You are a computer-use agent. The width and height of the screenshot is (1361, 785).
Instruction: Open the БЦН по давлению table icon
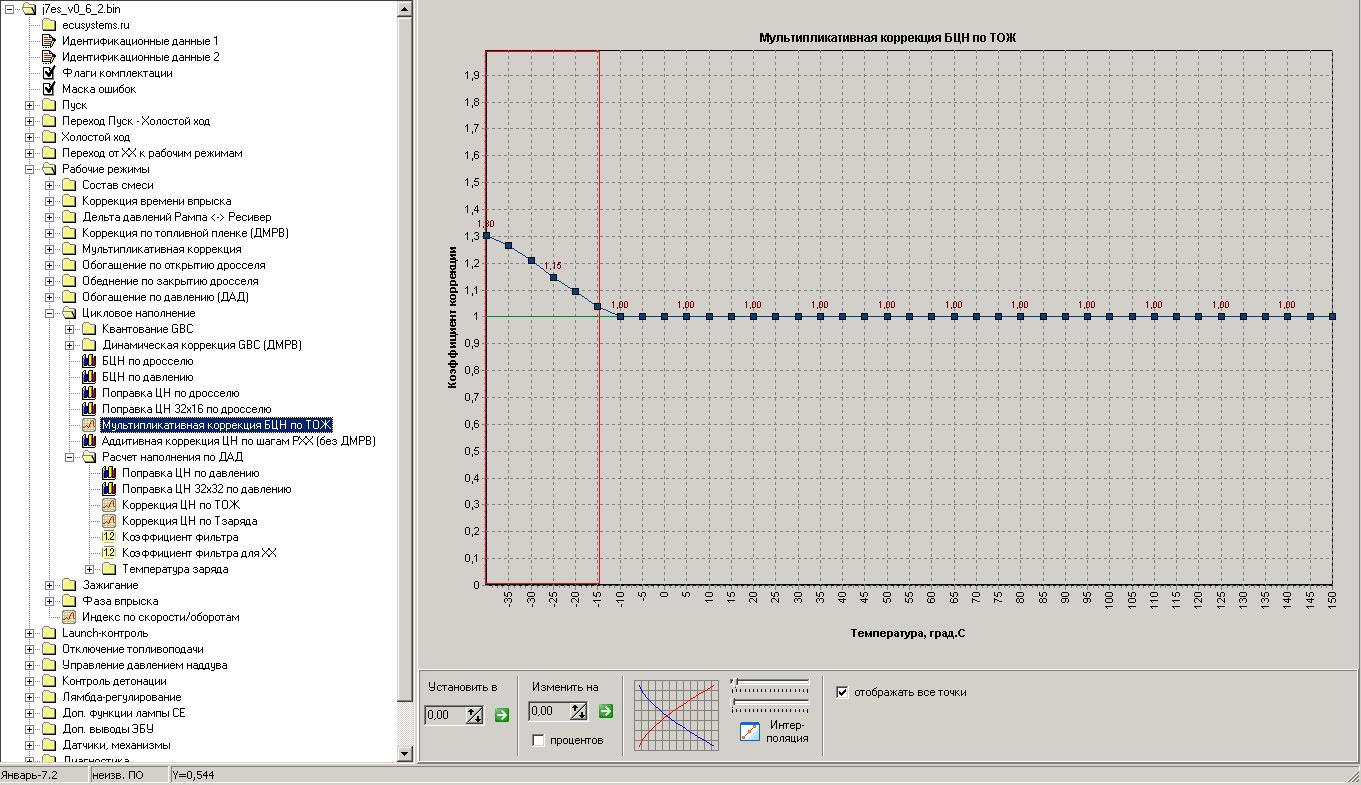(89, 377)
